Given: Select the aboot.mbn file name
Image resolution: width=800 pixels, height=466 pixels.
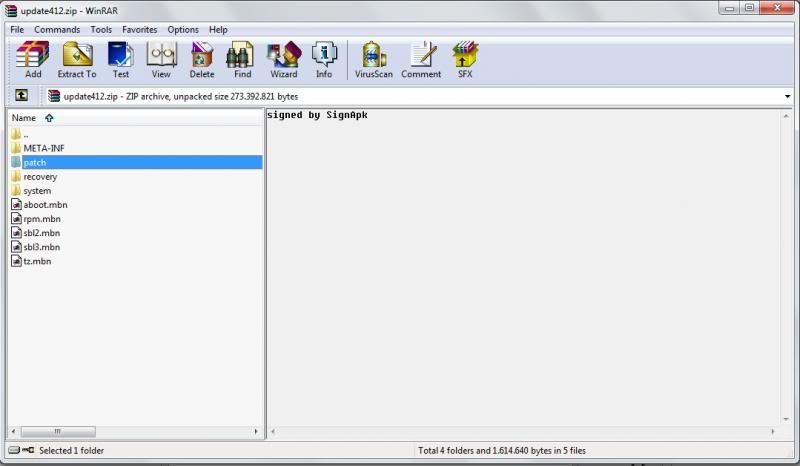Looking at the screenshot, I should [45, 205].
